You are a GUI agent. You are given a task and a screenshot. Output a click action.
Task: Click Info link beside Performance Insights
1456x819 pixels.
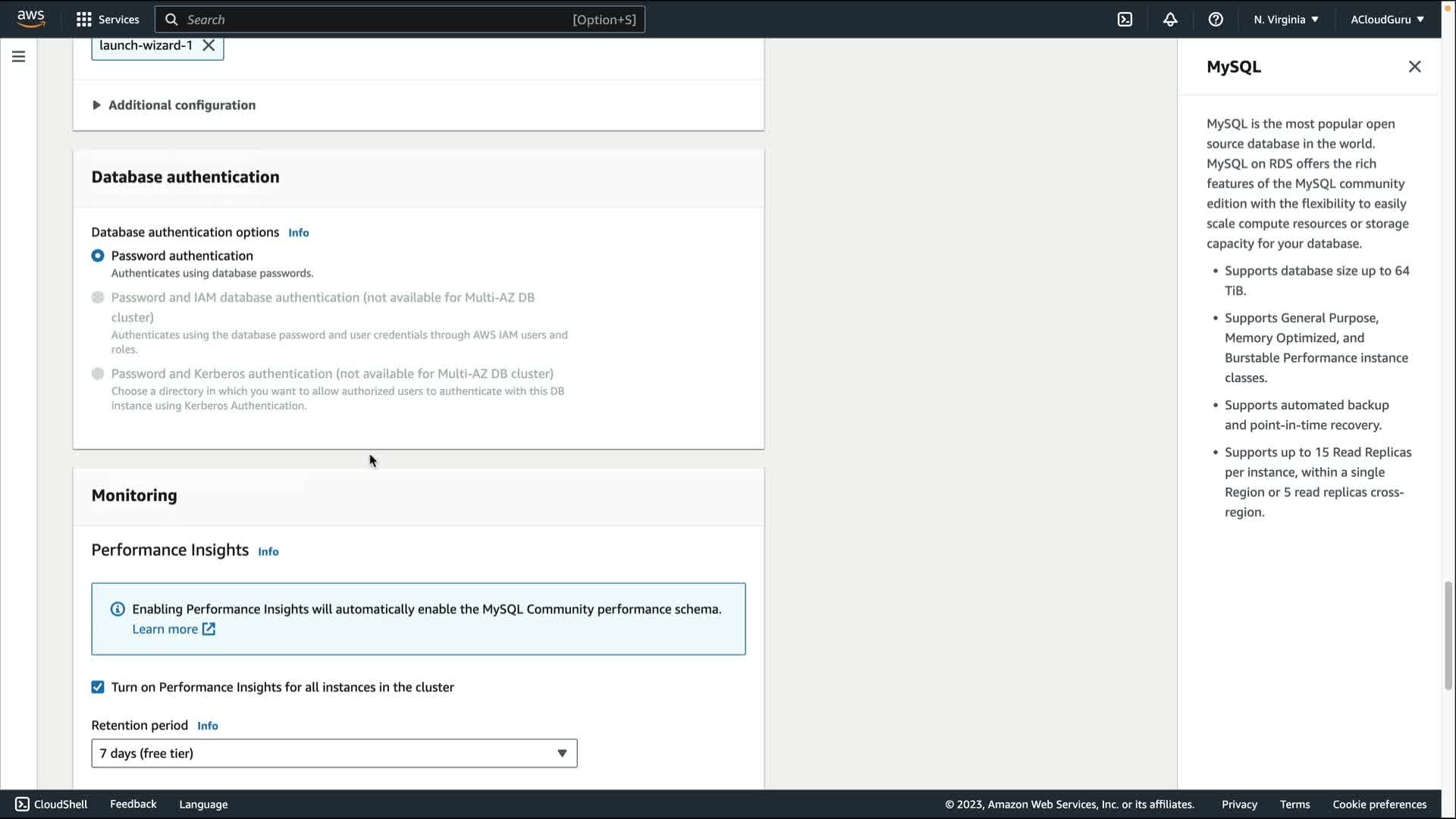pos(268,552)
